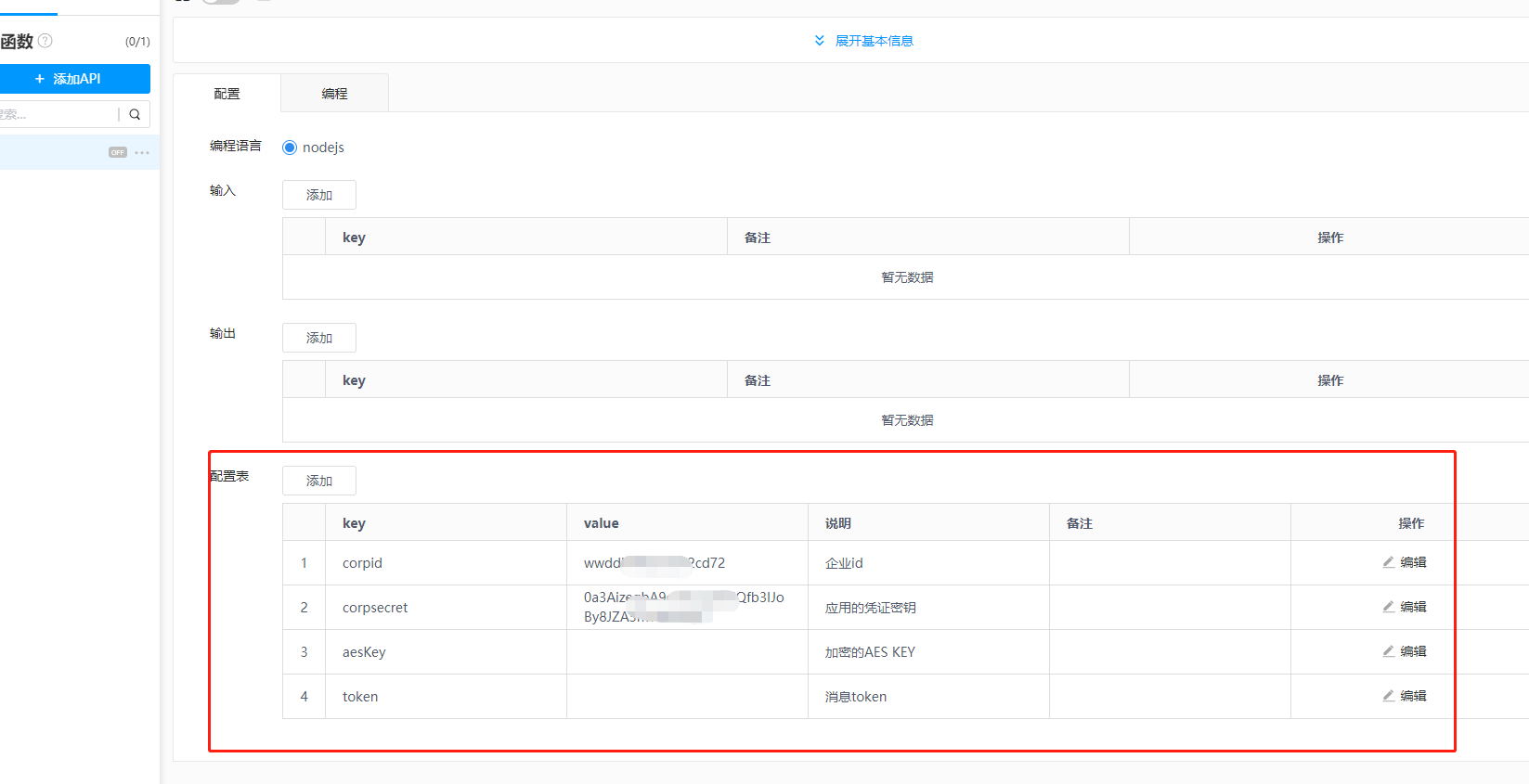Viewport: 1529px width, 784px height.
Task: Edit the token row via 编辑
Action: 1405,696
